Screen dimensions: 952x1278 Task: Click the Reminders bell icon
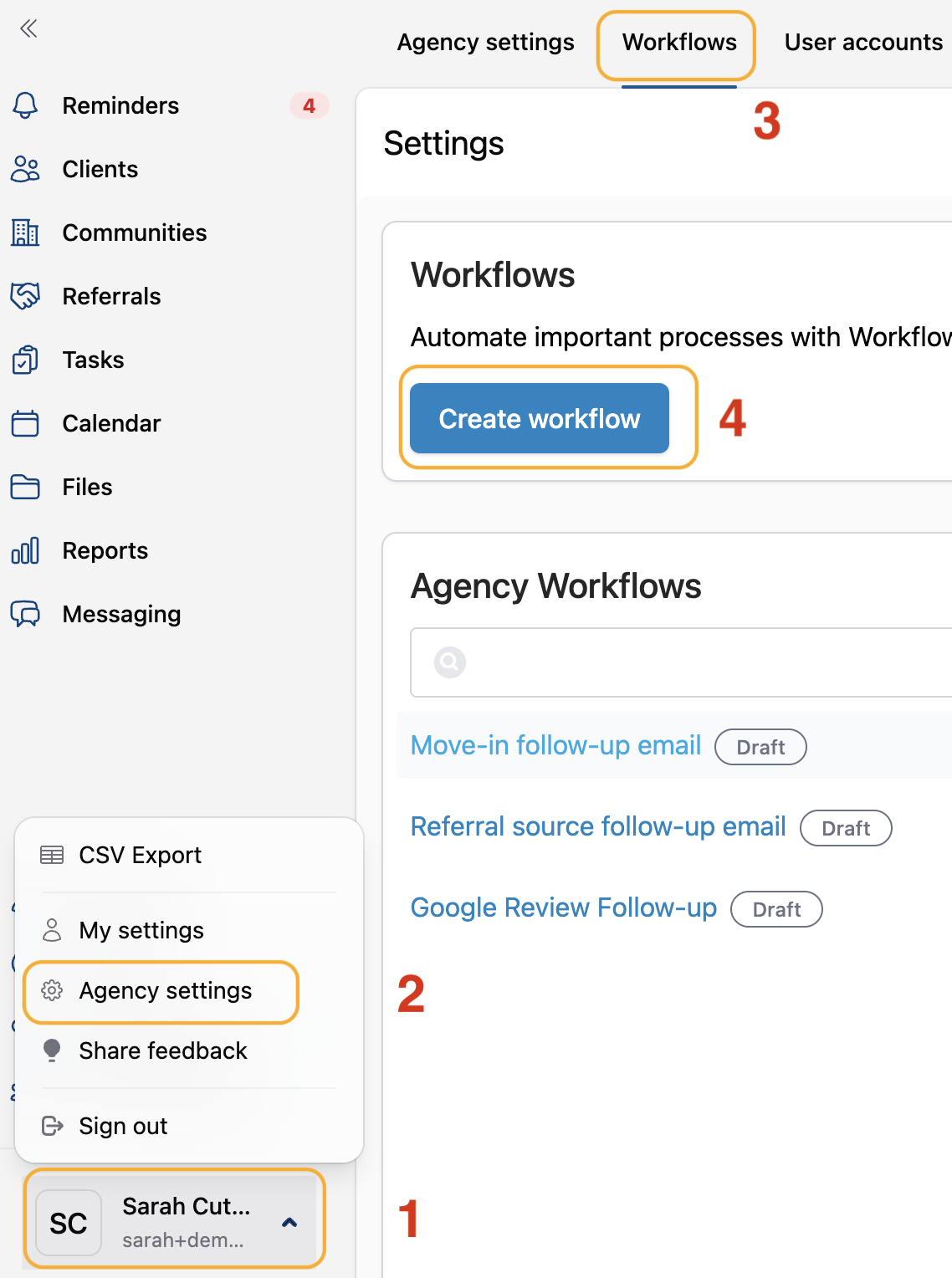click(x=25, y=105)
